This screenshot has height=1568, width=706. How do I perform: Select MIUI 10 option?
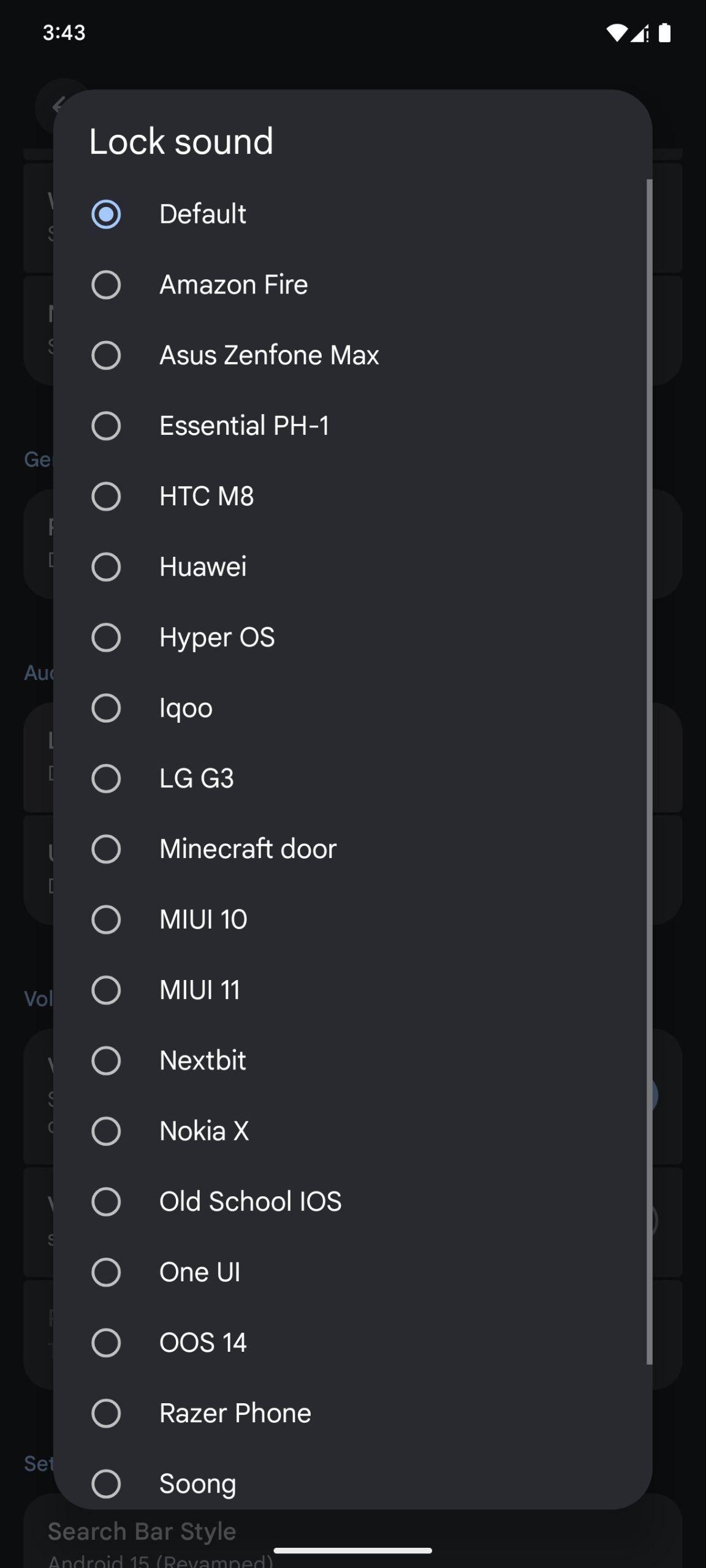point(352,919)
